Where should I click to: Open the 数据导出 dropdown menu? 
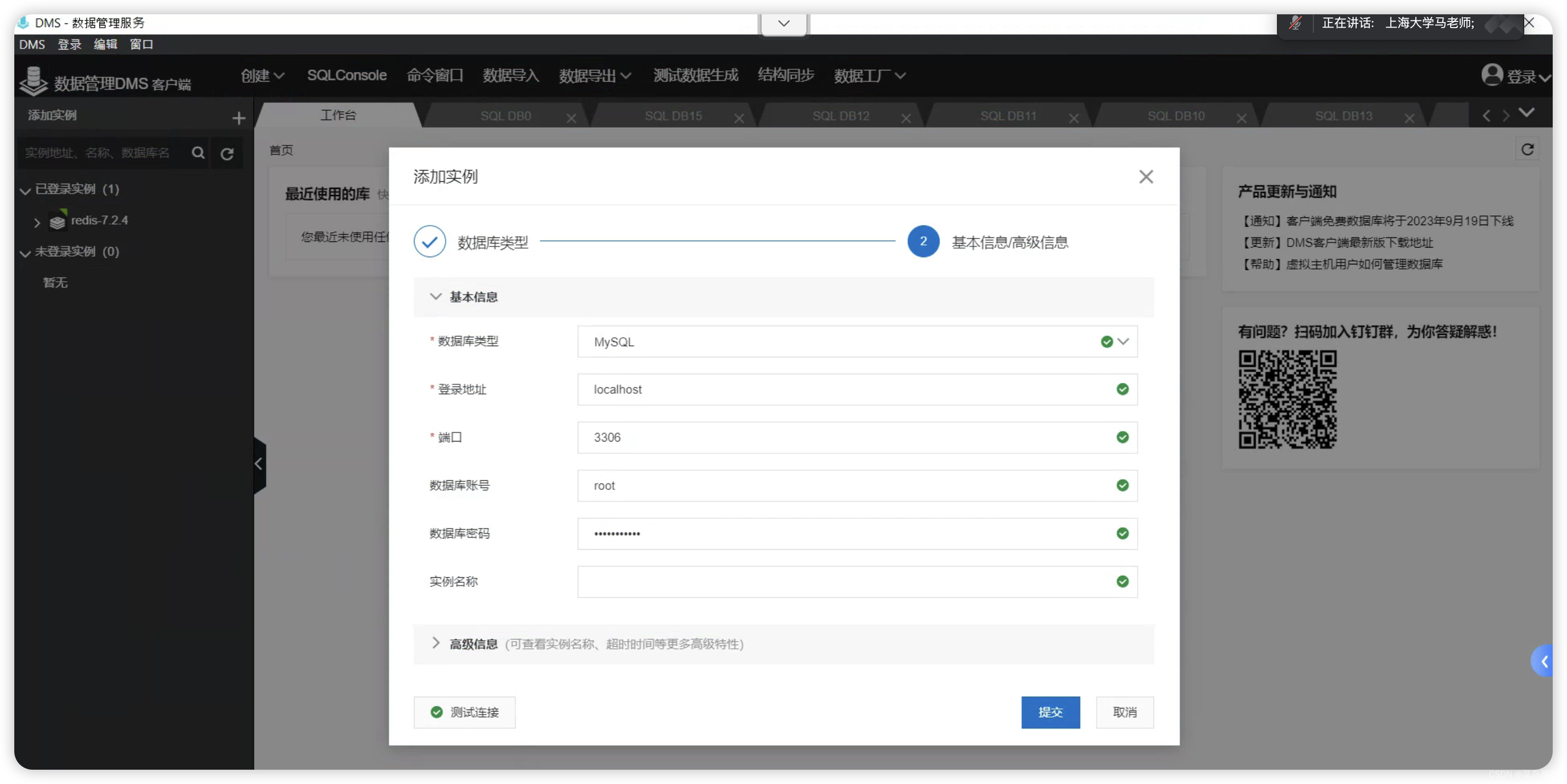[595, 76]
